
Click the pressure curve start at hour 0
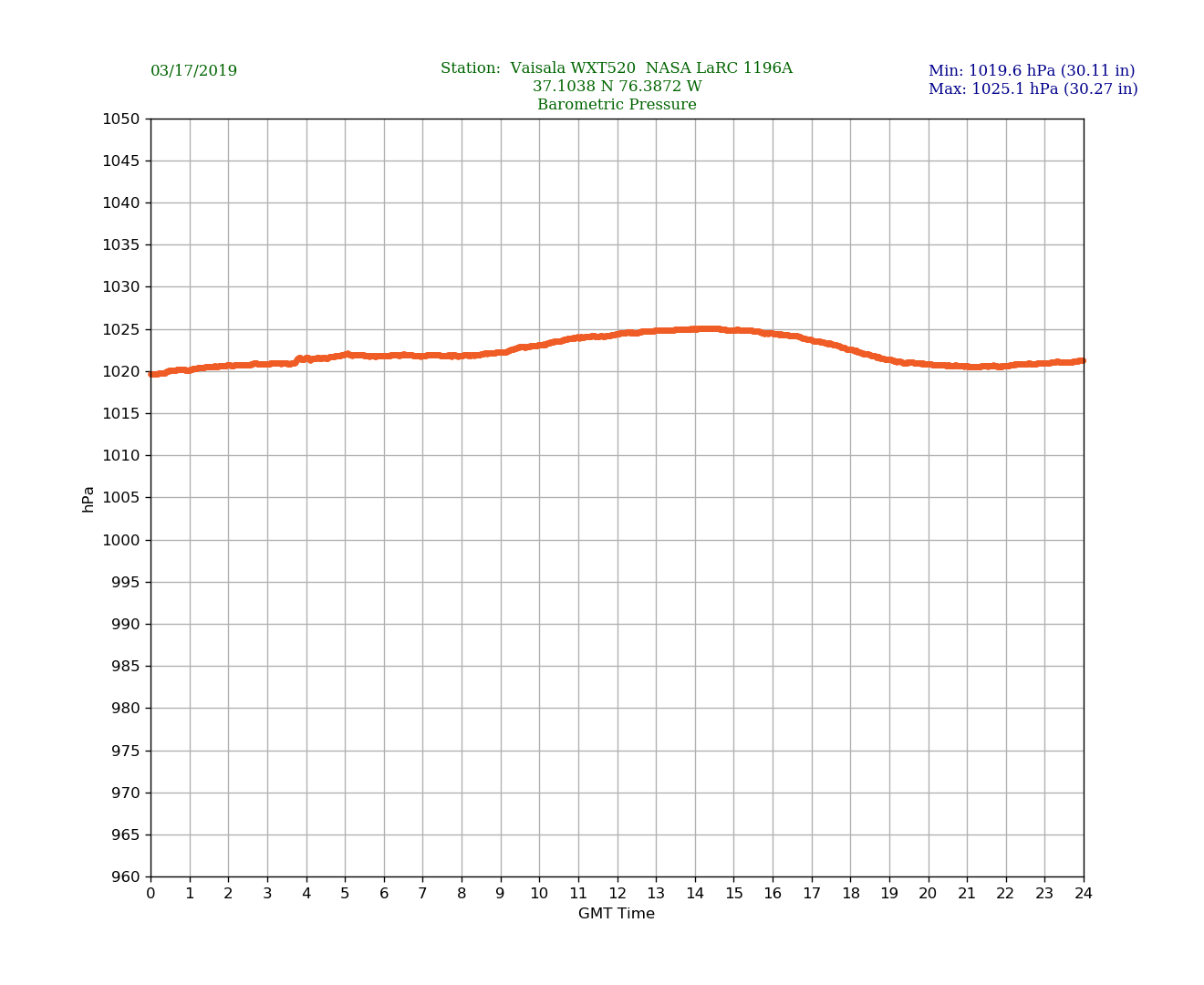(x=152, y=374)
